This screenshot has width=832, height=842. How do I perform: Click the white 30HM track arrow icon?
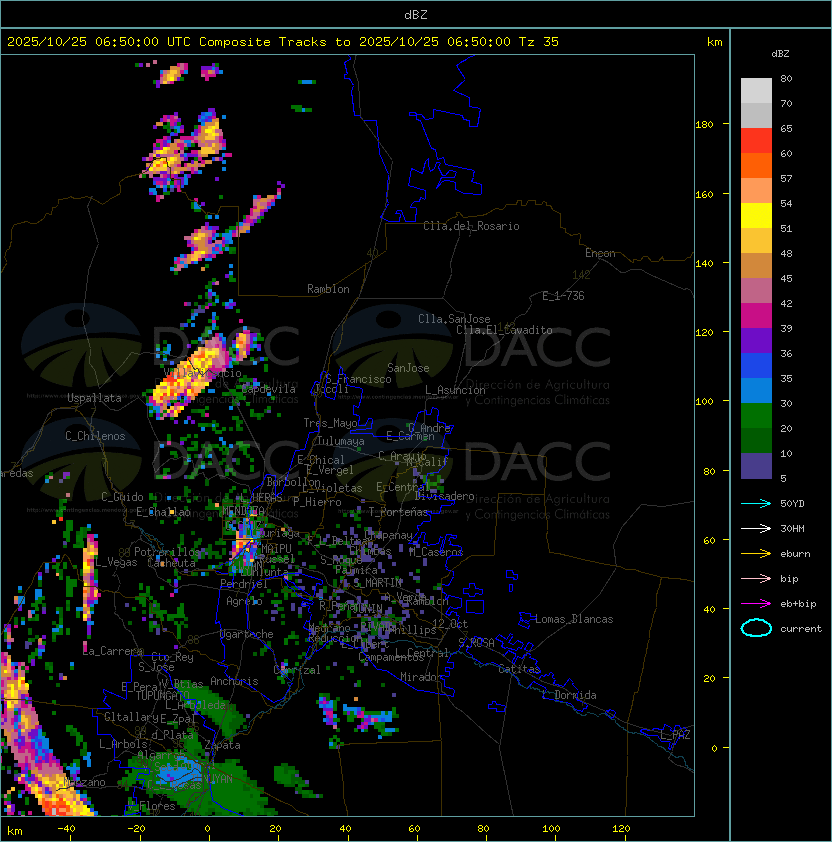tap(756, 528)
